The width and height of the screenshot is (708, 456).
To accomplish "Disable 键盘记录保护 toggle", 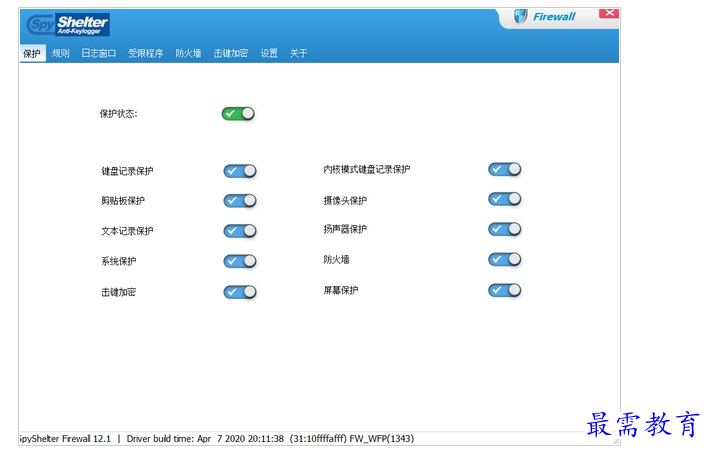I will click(240, 171).
